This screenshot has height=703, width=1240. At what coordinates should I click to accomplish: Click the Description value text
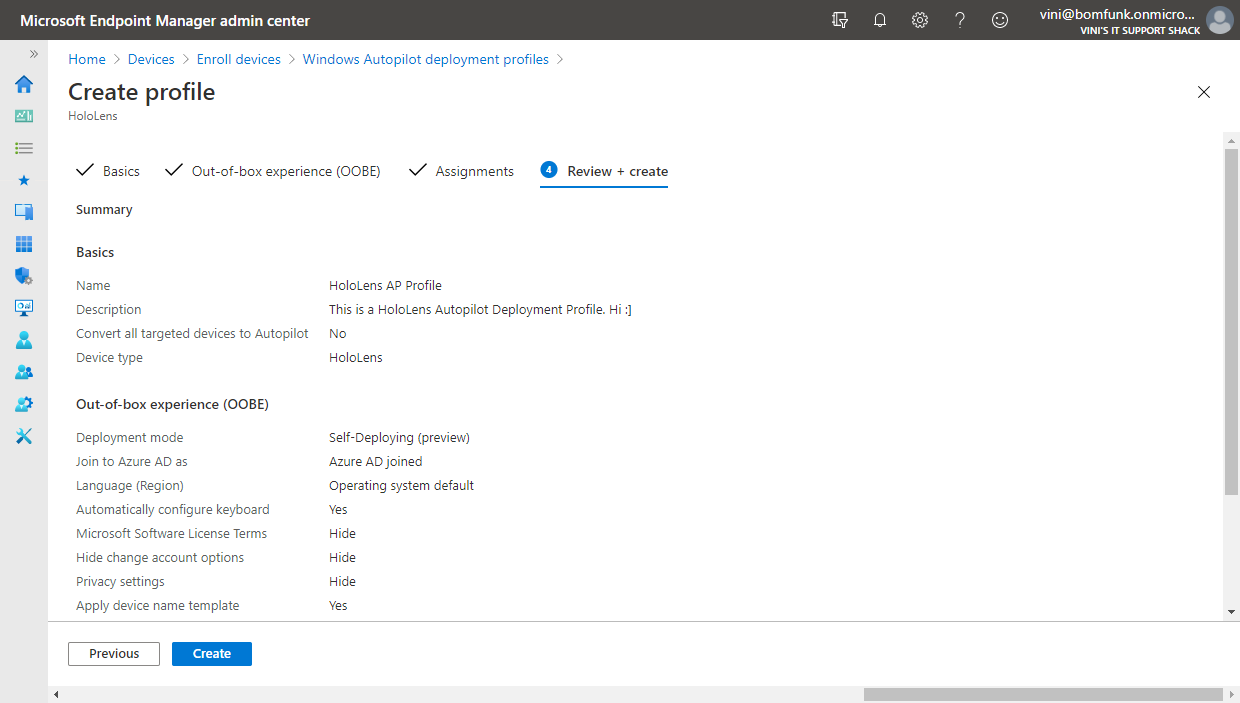click(x=480, y=310)
